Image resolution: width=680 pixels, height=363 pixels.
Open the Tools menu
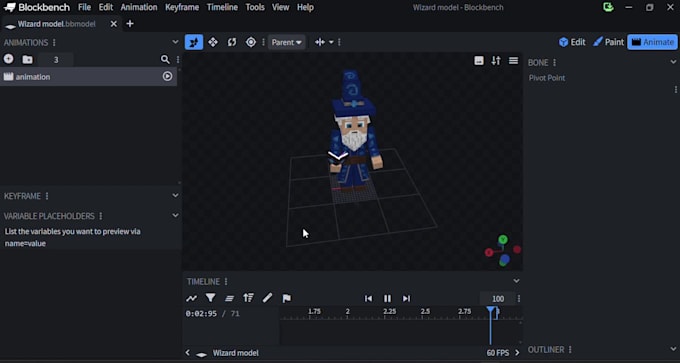[255, 7]
